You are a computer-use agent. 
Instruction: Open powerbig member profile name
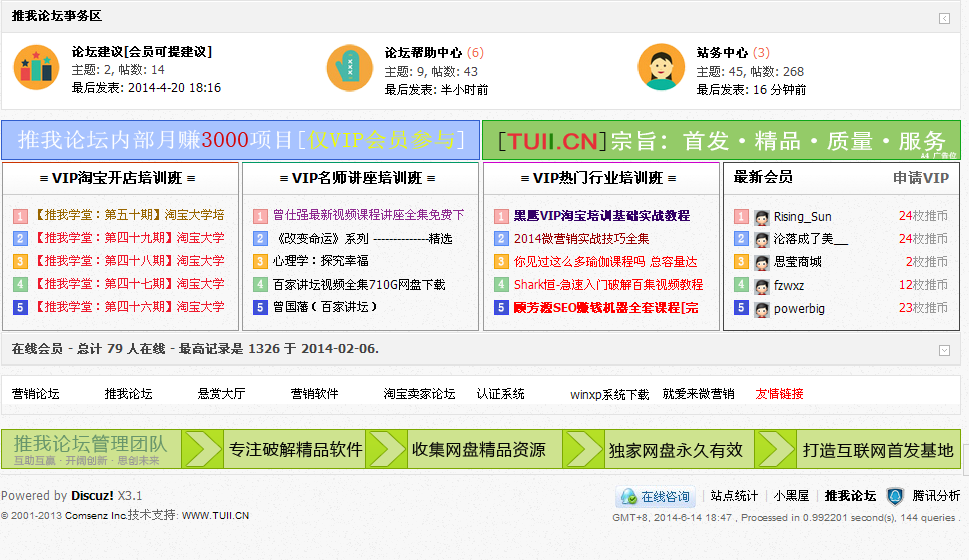click(799, 308)
